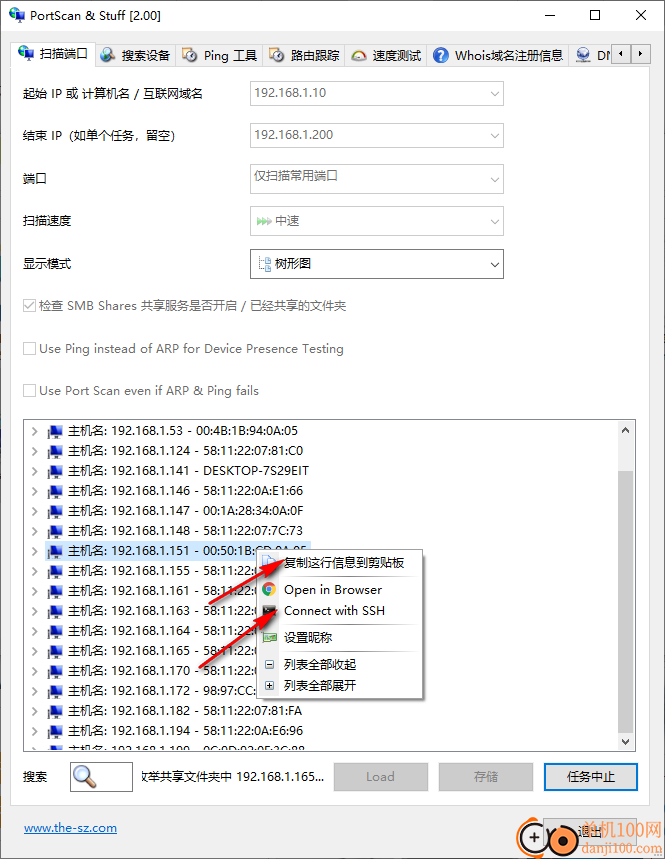Click computer icon of host 192.168.1.155
The width and height of the screenshot is (665, 859).
(x=55, y=571)
